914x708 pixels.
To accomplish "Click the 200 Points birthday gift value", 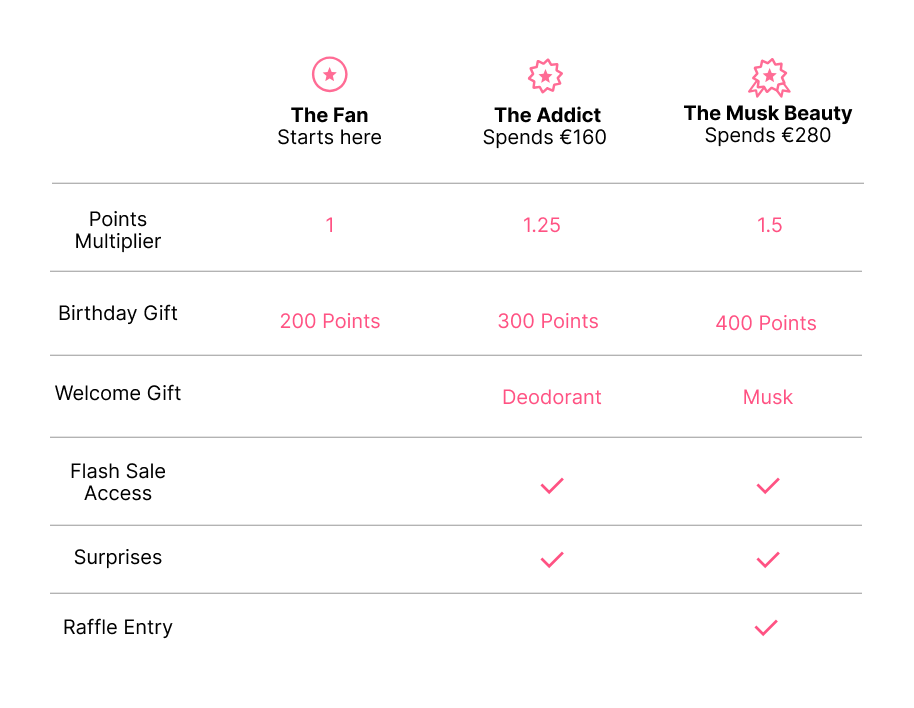I will pos(330,321).
